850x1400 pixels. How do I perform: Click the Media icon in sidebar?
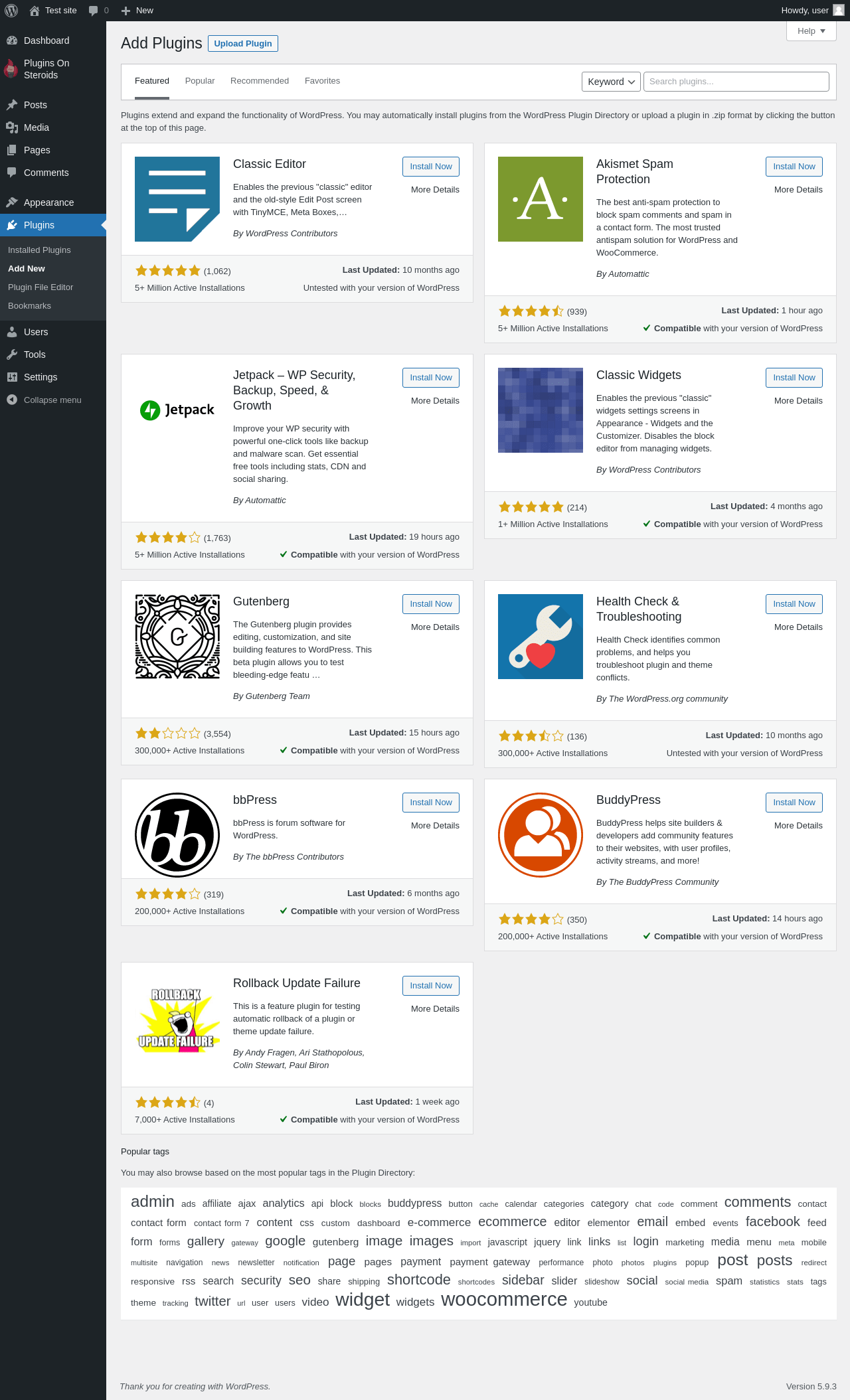coord(12,127)
